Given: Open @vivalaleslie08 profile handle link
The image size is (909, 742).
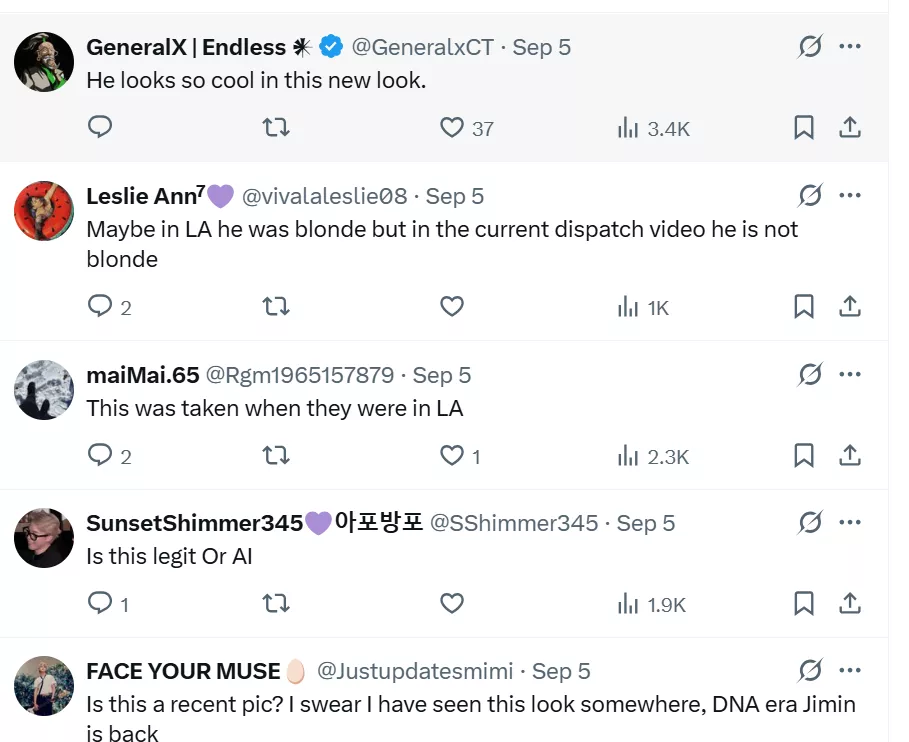Looking at the screenshot, I should (325, 196).
